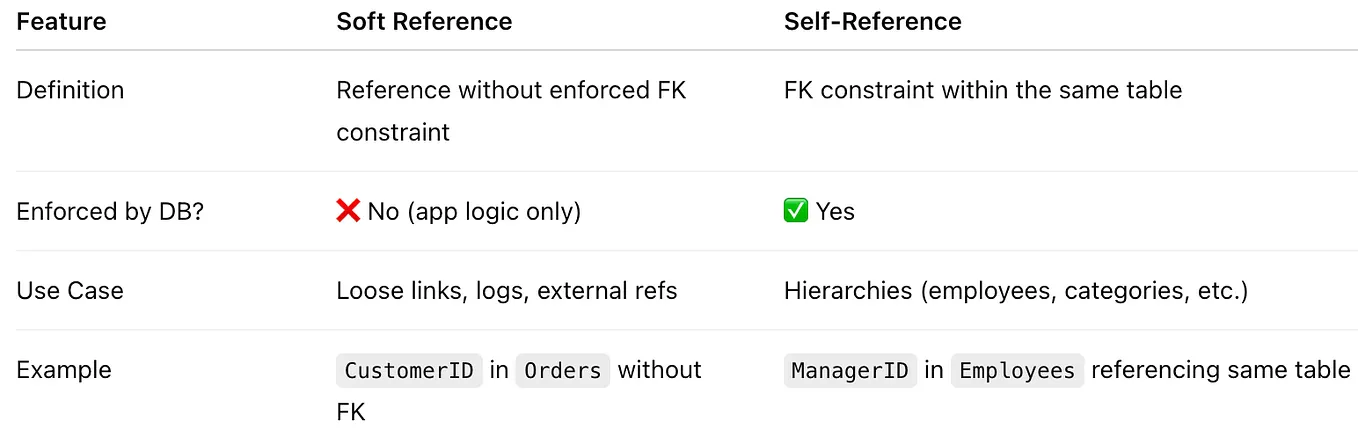
Task: Click the "referencing same table" text
Action: pyautogui.click(x=1220, y=370)
